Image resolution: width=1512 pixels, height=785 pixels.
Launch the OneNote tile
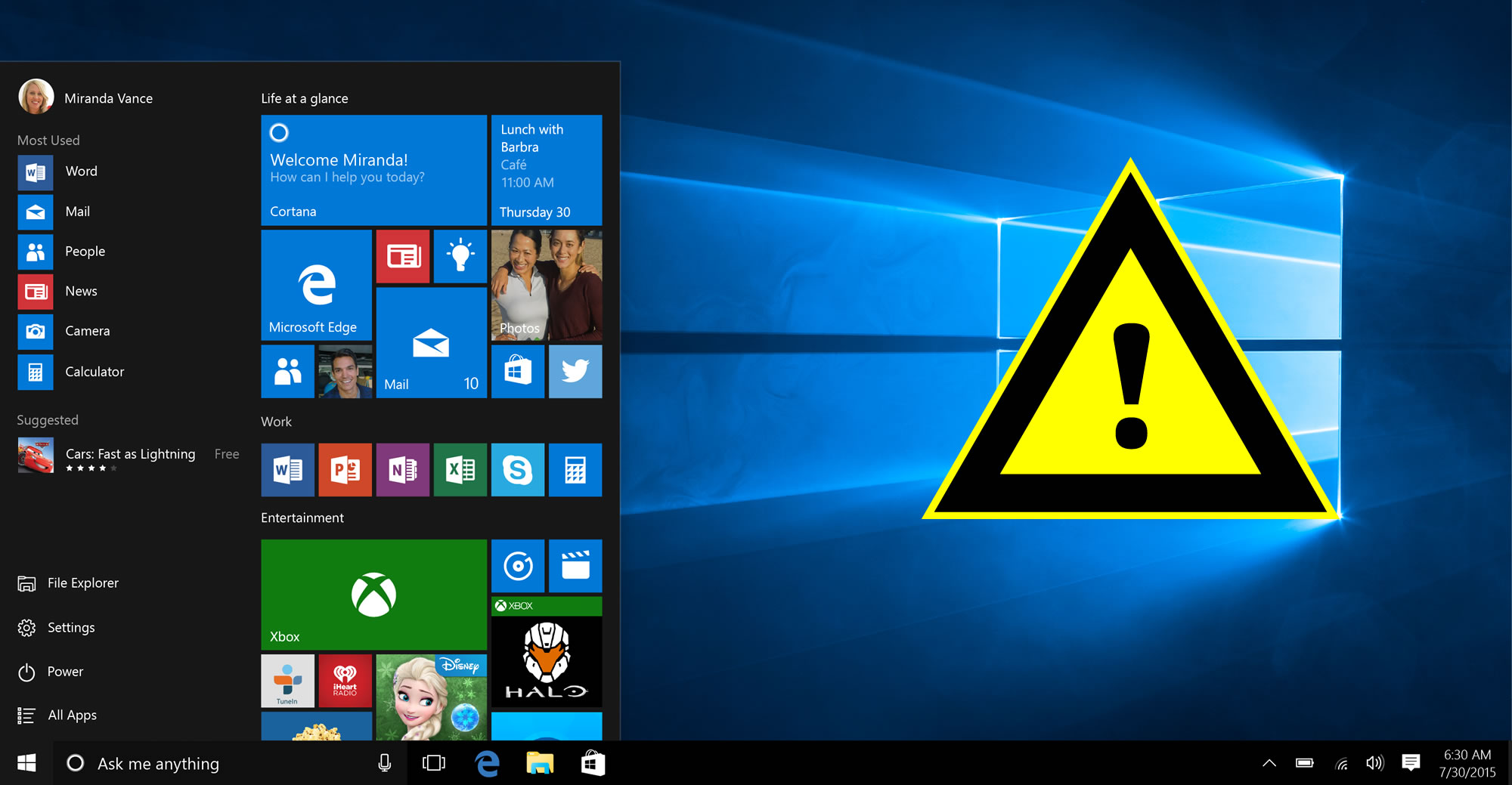pyautogui.click(x=403, y=470)
